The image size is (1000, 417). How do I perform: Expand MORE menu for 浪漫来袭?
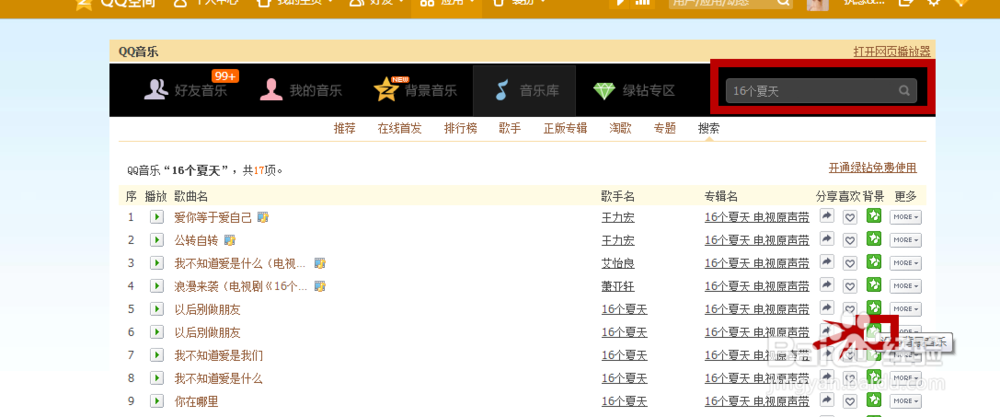(x=906, y=286)
